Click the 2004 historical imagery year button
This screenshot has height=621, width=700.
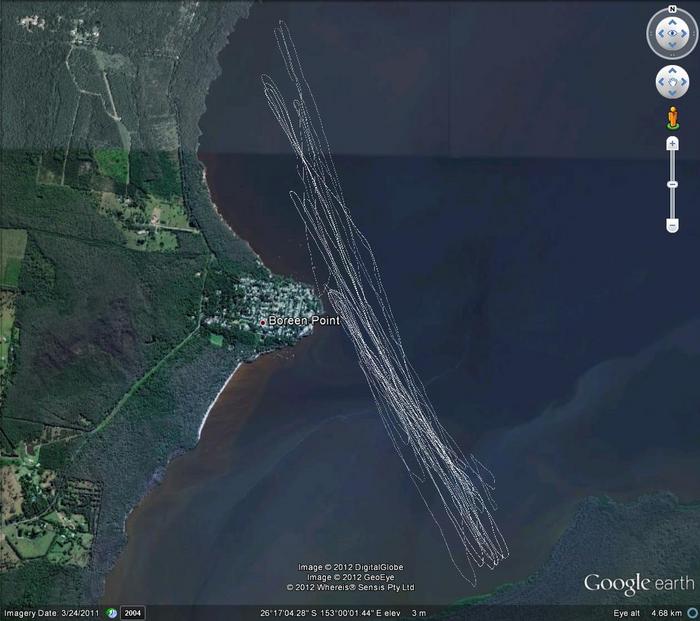133,613
